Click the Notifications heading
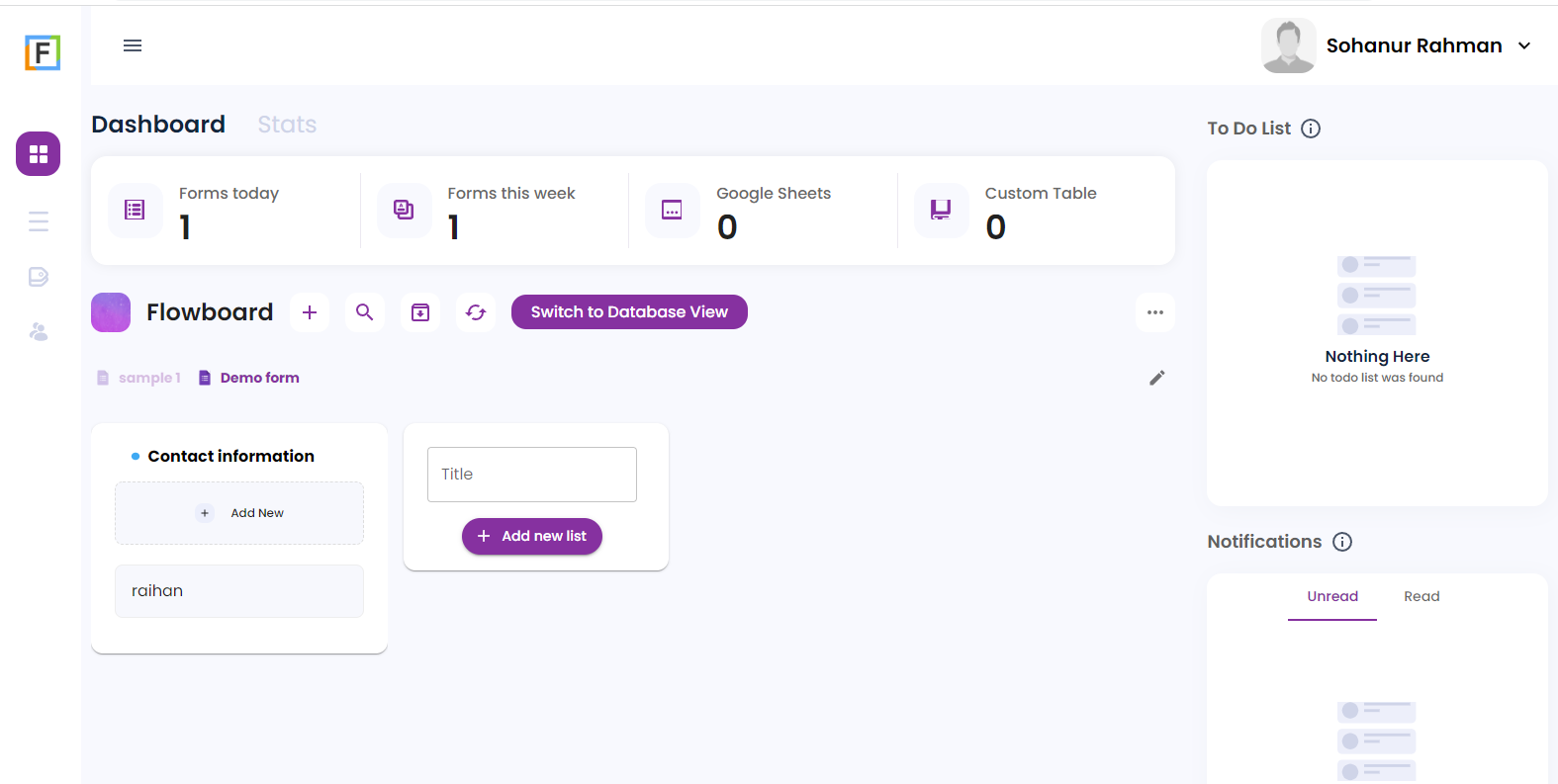This screenshot has width=1558, height=784. [x=1264, y=542]
